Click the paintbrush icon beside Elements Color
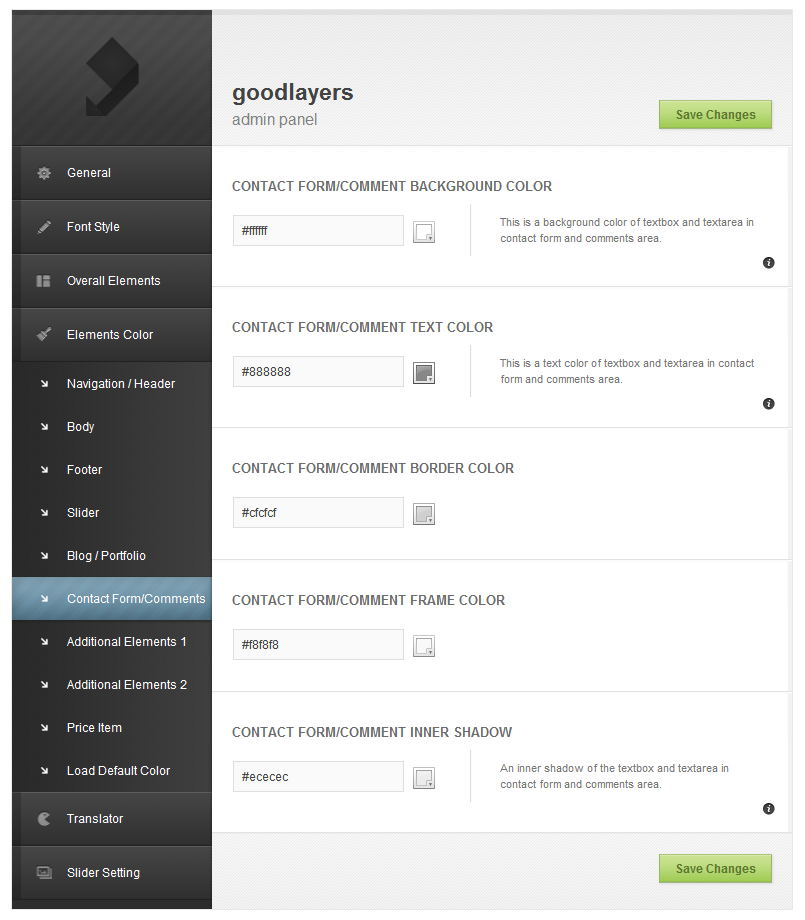 (44, 334)
